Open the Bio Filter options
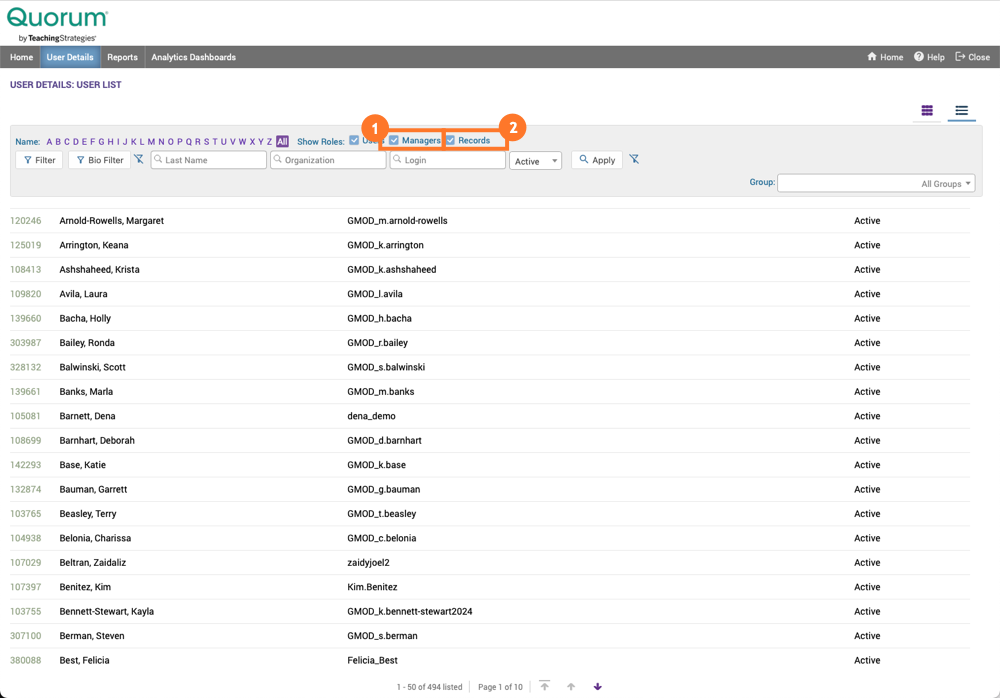The width and height of the screenshot is (1000, 698). (x=99, y=160)
